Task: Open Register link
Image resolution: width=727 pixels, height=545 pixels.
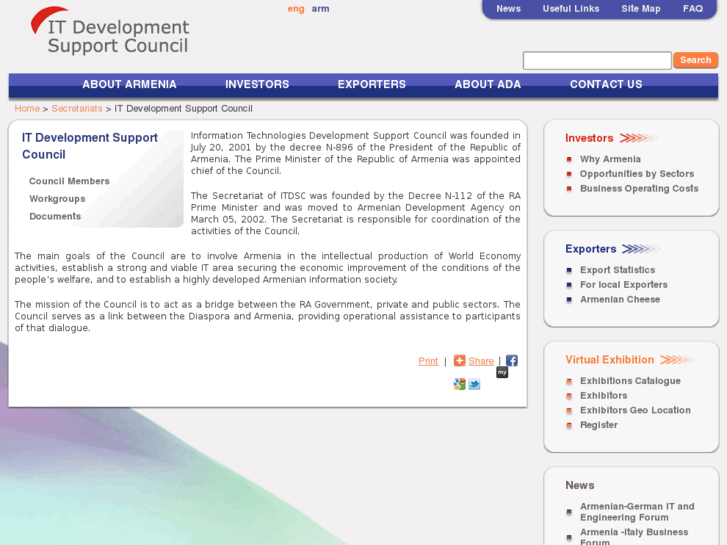Action: [x=599, y=425]
